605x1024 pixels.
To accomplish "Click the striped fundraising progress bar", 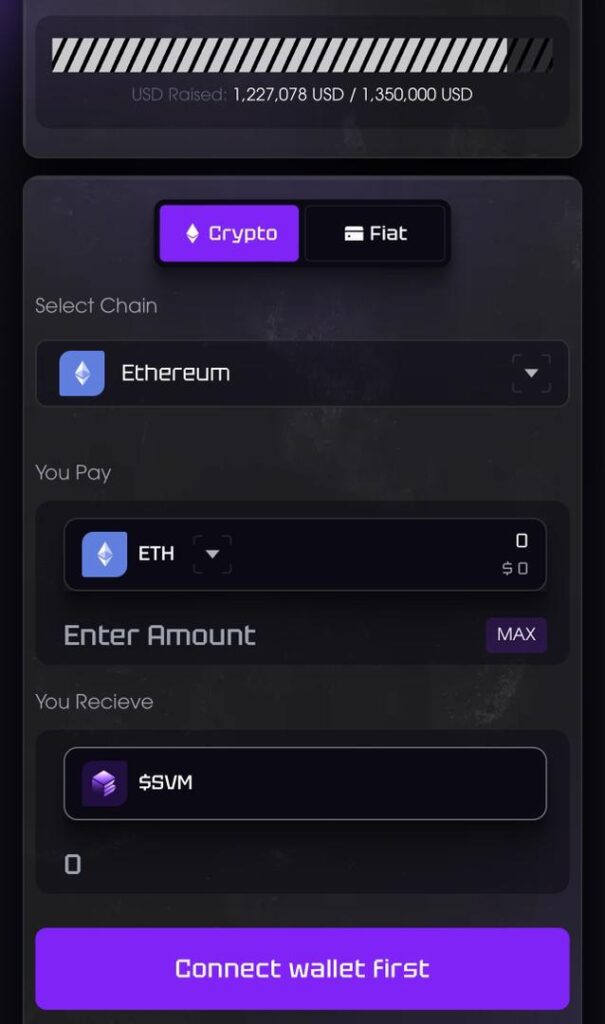I will (302, 55).
